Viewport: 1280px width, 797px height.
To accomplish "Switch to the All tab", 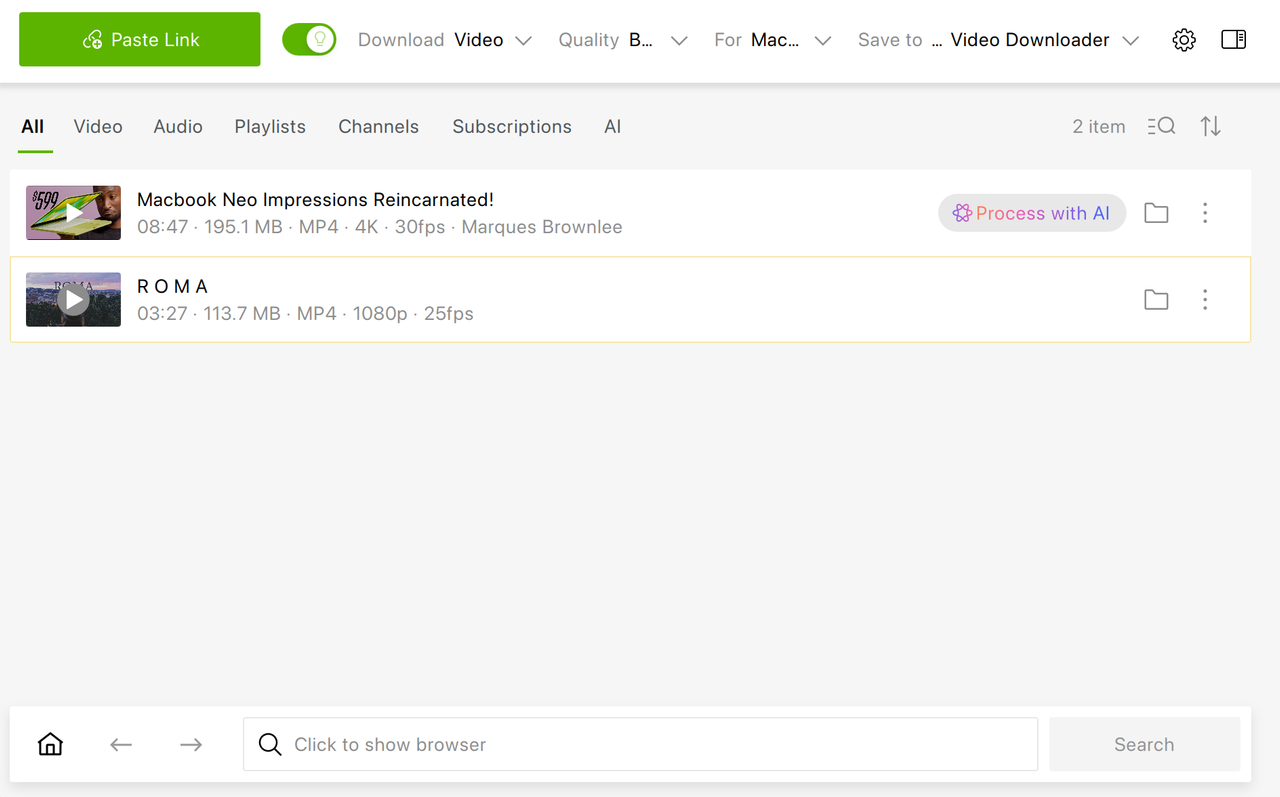I will click(33, 127).
